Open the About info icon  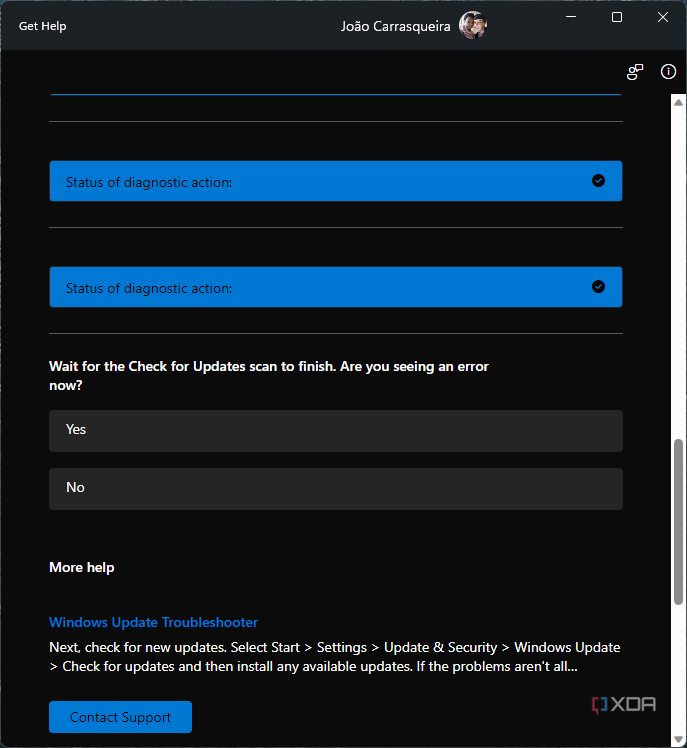coord(668,72)
